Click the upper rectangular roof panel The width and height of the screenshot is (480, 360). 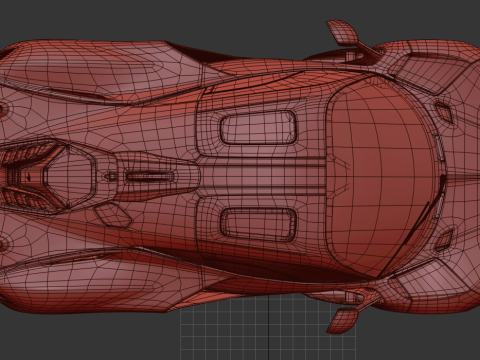click(x=258, y=127)
